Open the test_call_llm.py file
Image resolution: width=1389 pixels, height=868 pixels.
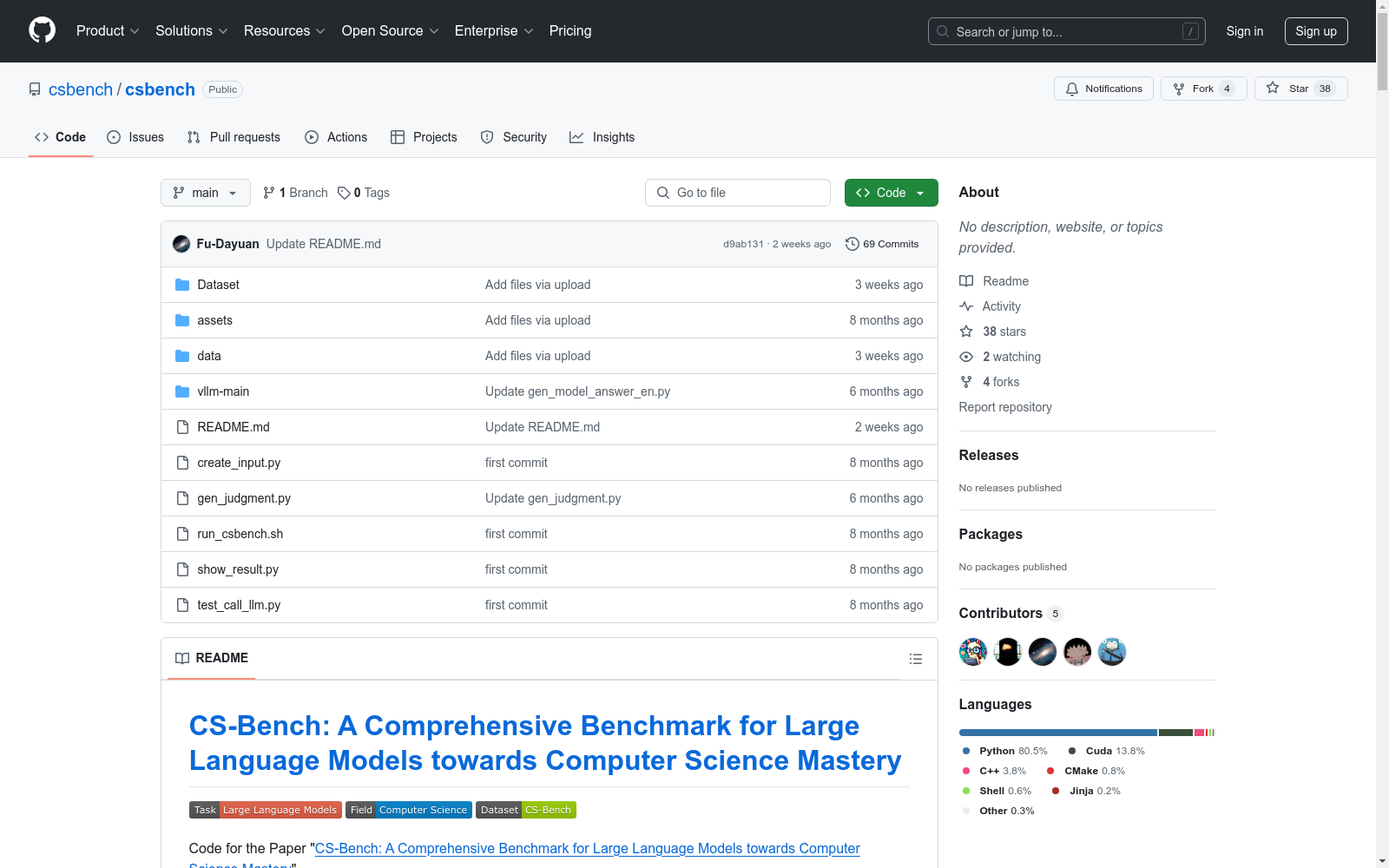coord(239,605)
